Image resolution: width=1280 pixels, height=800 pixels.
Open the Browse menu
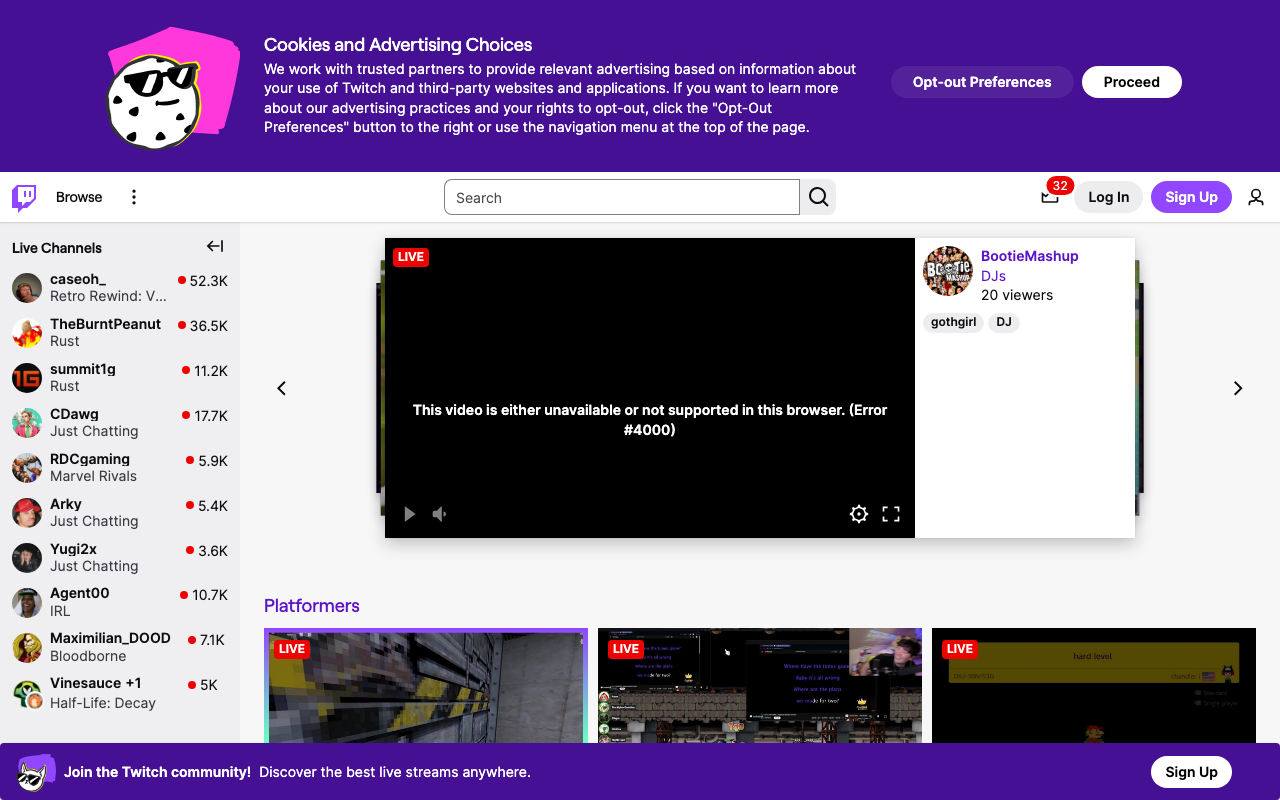[x=79, y=197]
